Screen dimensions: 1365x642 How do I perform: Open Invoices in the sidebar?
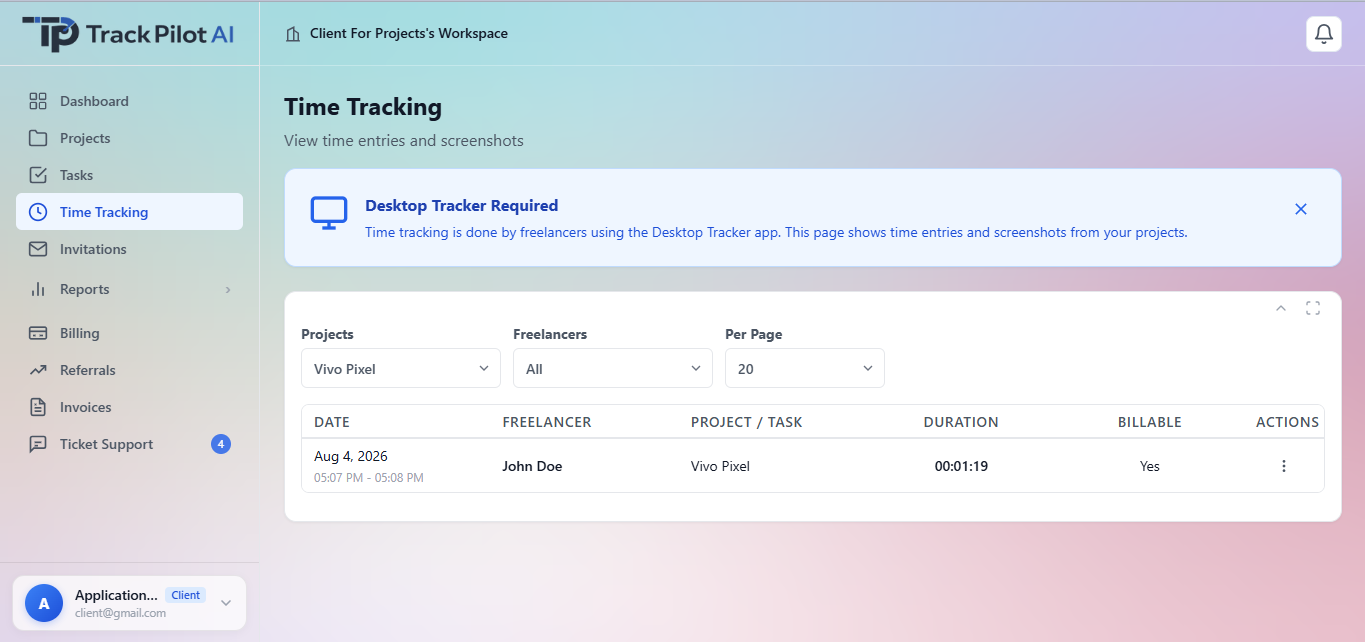coord(129,407)
